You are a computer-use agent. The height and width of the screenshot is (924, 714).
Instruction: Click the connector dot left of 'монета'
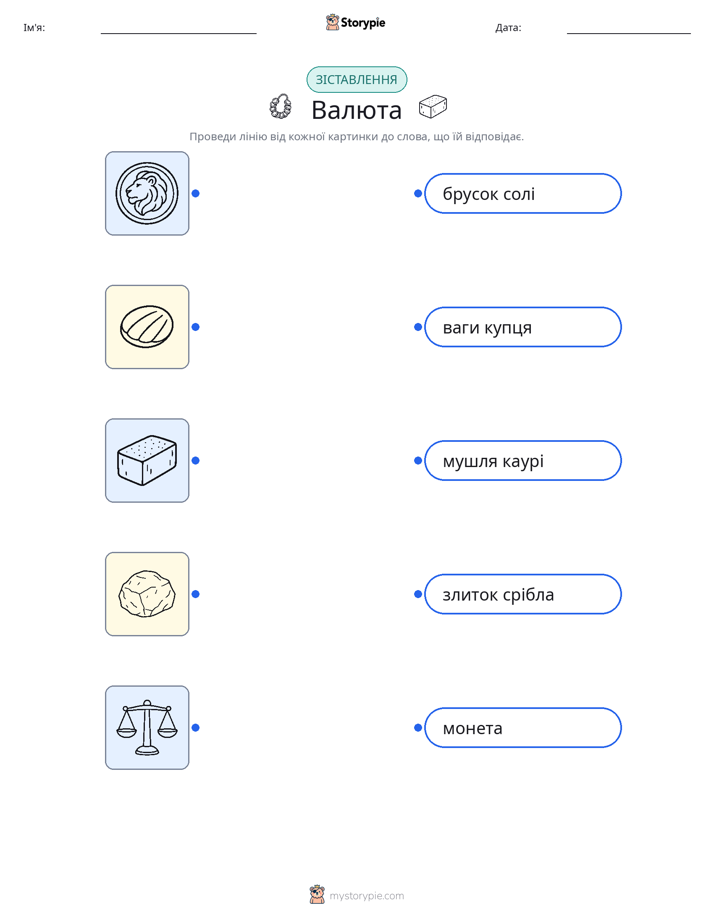click(418, 728)
